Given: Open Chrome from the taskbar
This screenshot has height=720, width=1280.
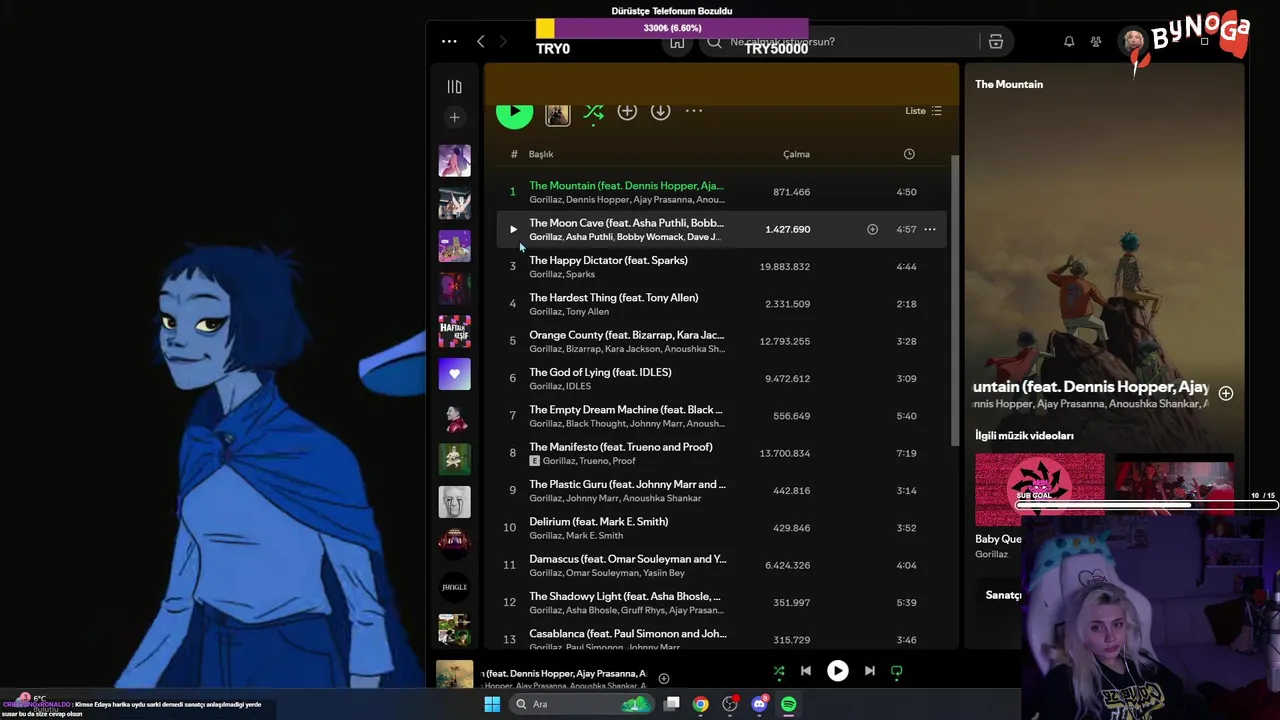Looking at the screenshot, I should 701,704.
